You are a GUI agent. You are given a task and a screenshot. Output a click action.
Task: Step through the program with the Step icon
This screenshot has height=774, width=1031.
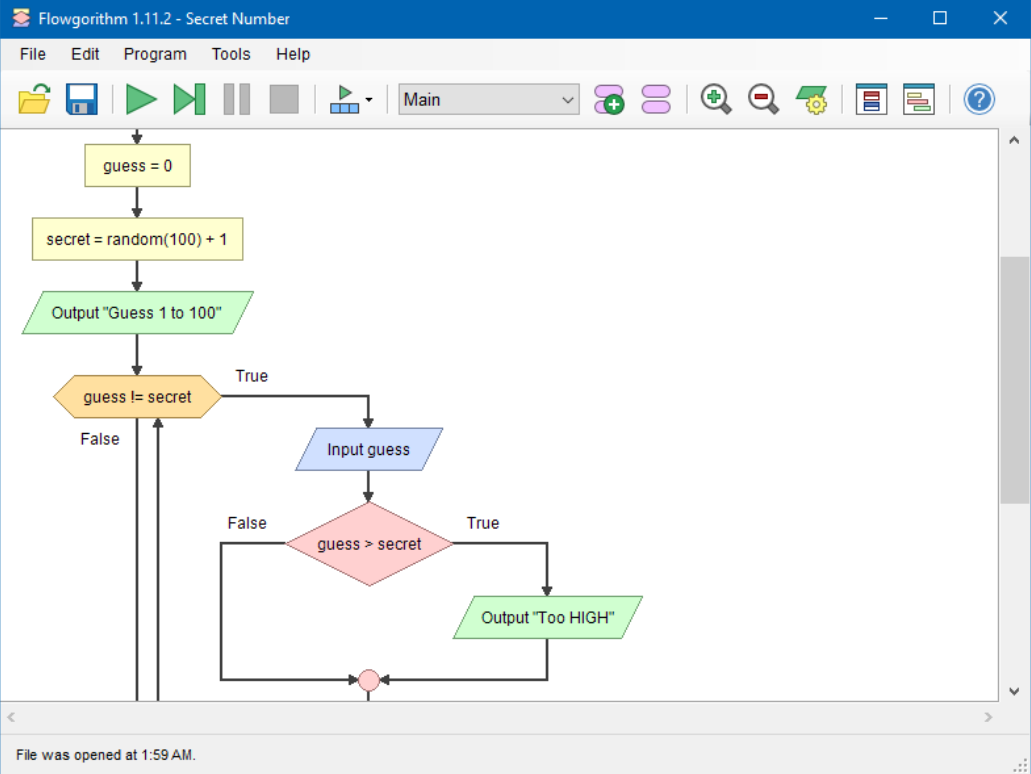pos(189,99)
